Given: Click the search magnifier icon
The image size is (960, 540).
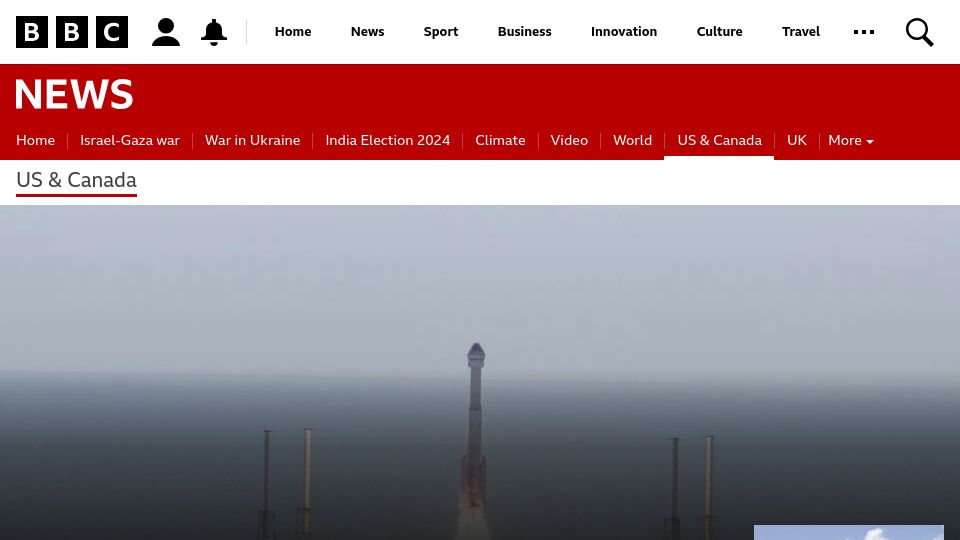Looking at the screenshot, I should tap(920, 32).
